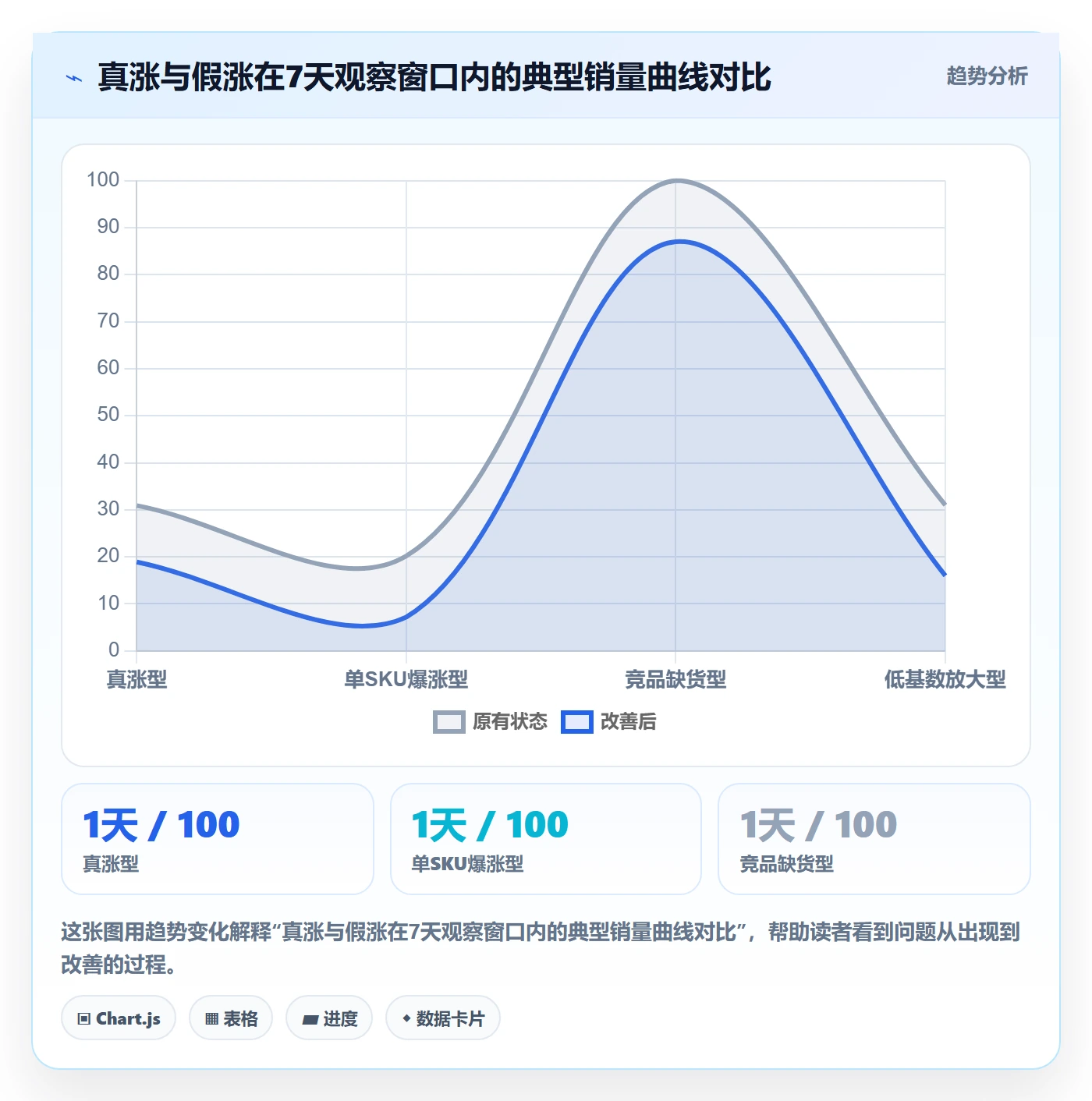Select the Chart.js tag

[x=119, y=1018]
